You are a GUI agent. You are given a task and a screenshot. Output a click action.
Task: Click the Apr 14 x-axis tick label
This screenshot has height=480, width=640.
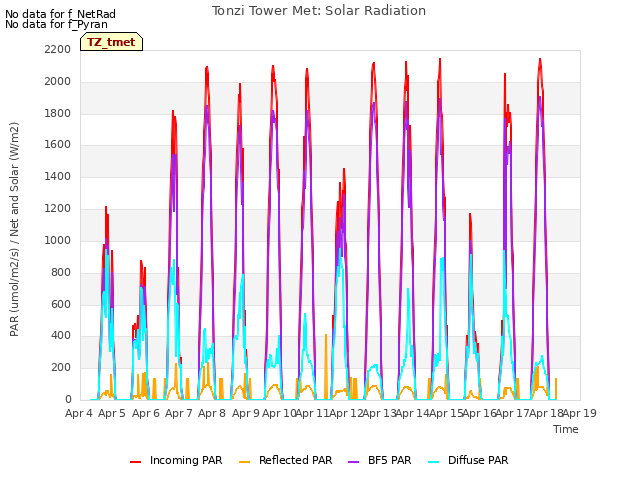(x=413, y=413)
